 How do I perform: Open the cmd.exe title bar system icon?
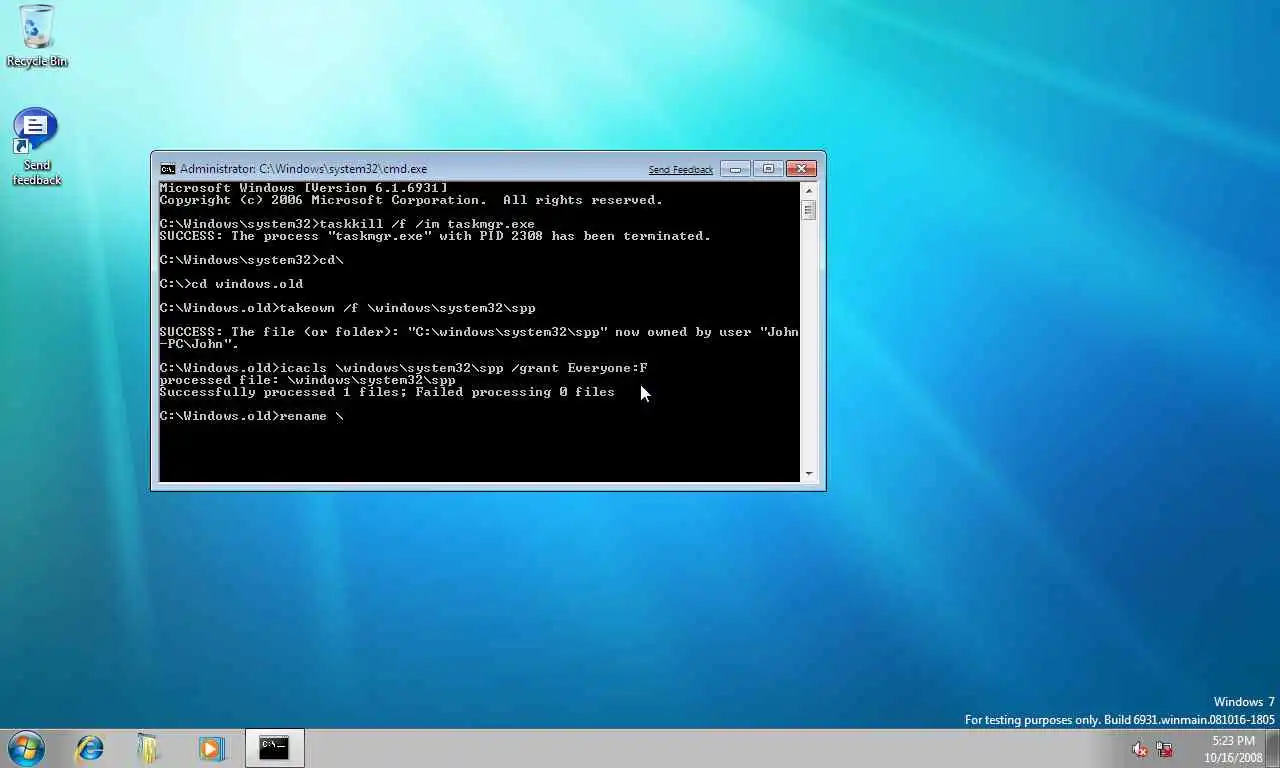pos(168,169)
